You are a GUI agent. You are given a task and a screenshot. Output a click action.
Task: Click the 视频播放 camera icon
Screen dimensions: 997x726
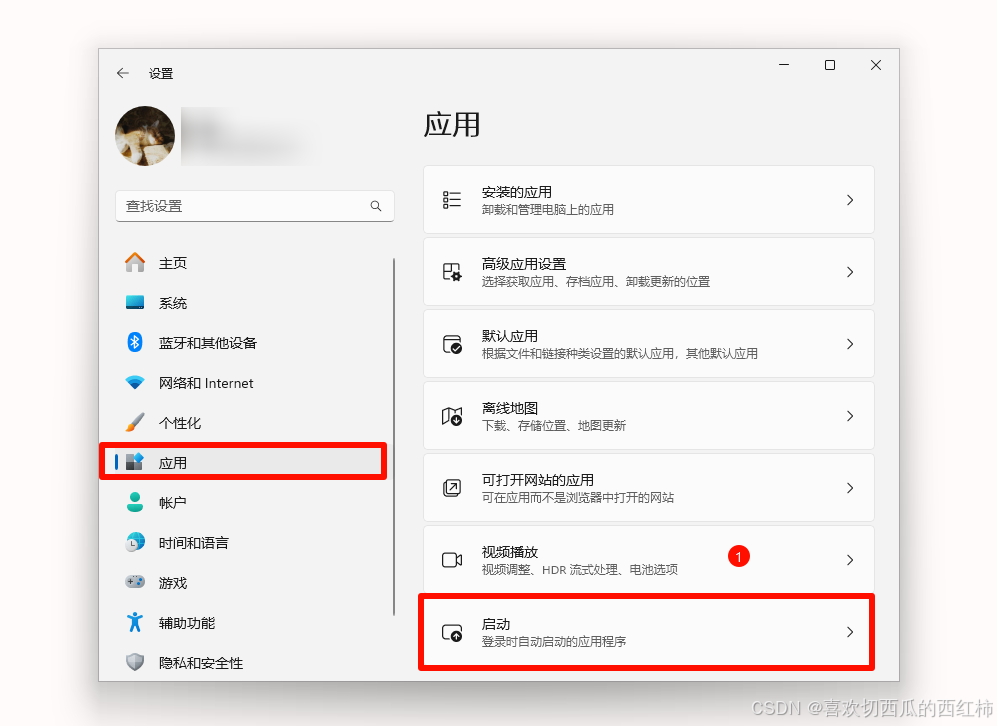click(452, 559)
